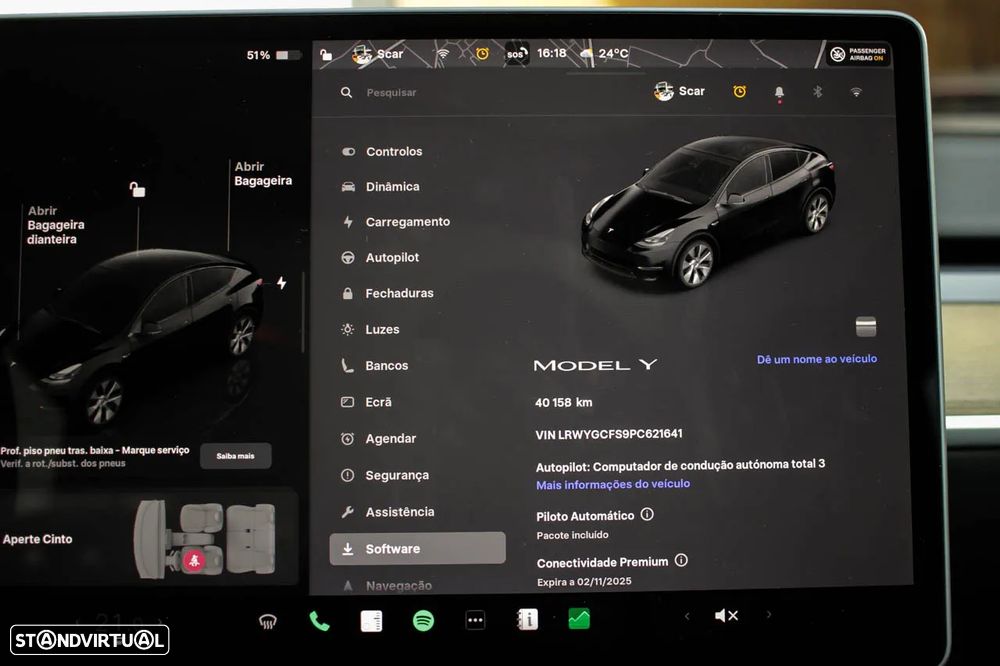Open the green energy chart app
Image resolution: width=1000 pixels, height=666 pixels.
pos(579,619)
